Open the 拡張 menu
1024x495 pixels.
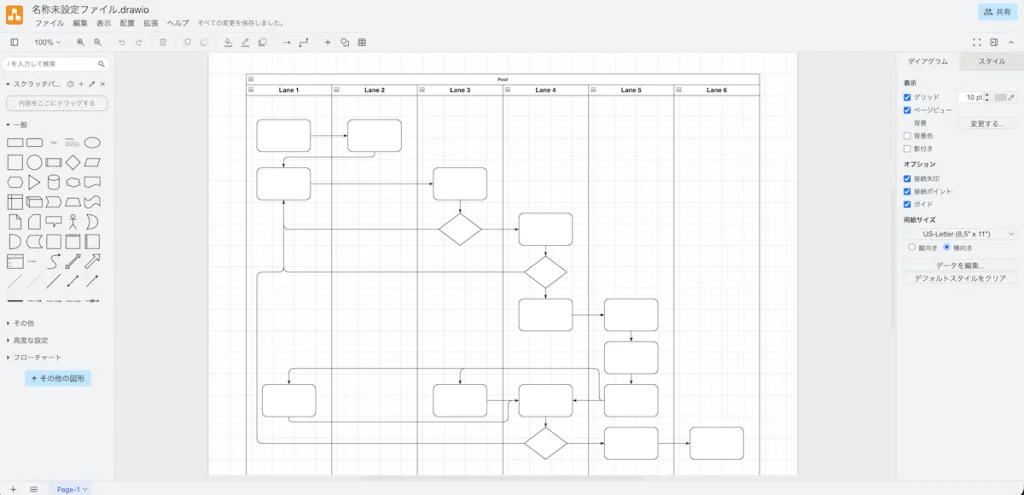pos(151,23)
